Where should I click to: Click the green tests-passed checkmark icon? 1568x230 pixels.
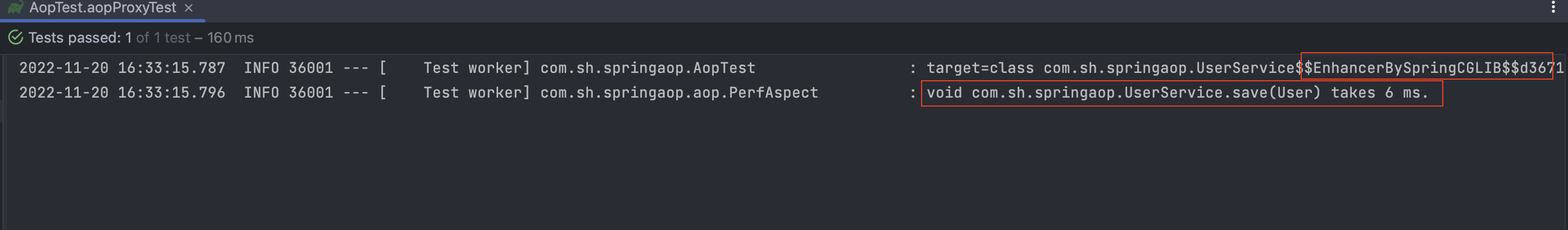pos(16,38)
